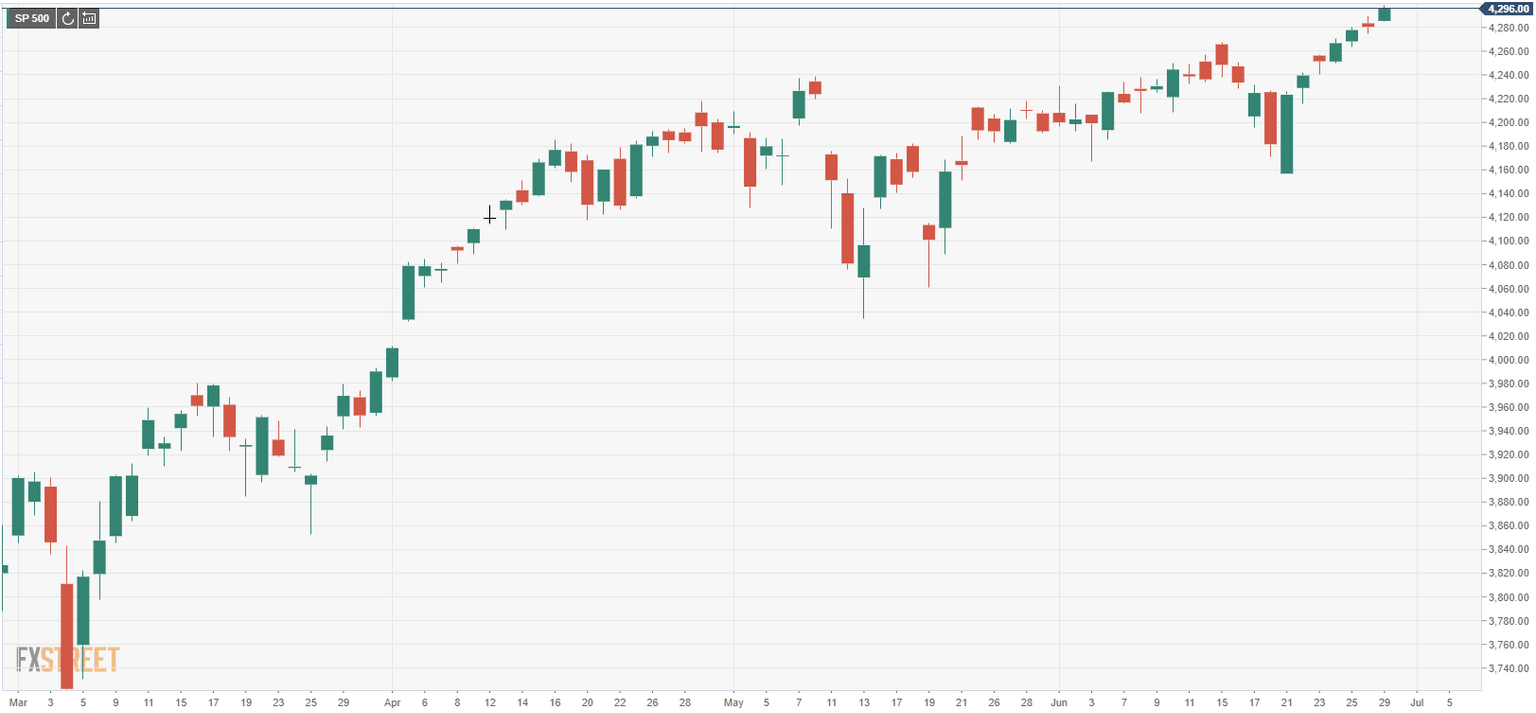Click the Jun label on date axis
Screen dimensions: 1536x713
tap(1058, 700)
